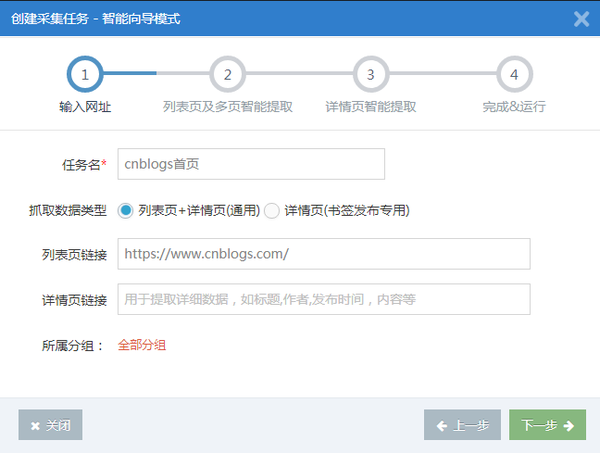Open the 全部分组 group selector
This screenshot has width=600, height=453.
pos(142,345)
